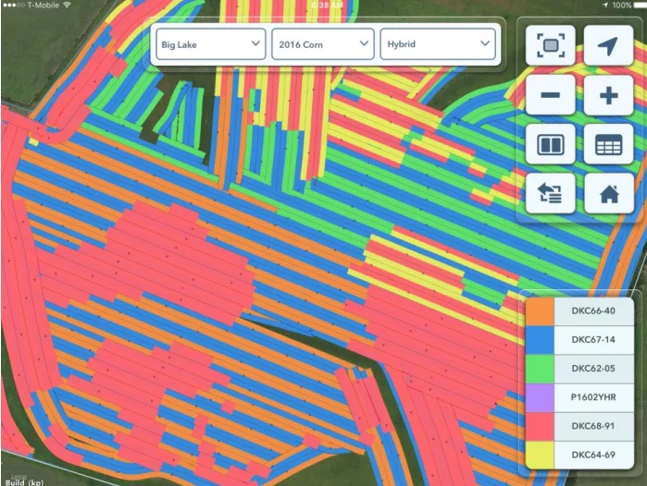Screen dimensions: 647x486
Task: Tap the purple P1602YHR legend swatch
Action: (x=540, y=398)
